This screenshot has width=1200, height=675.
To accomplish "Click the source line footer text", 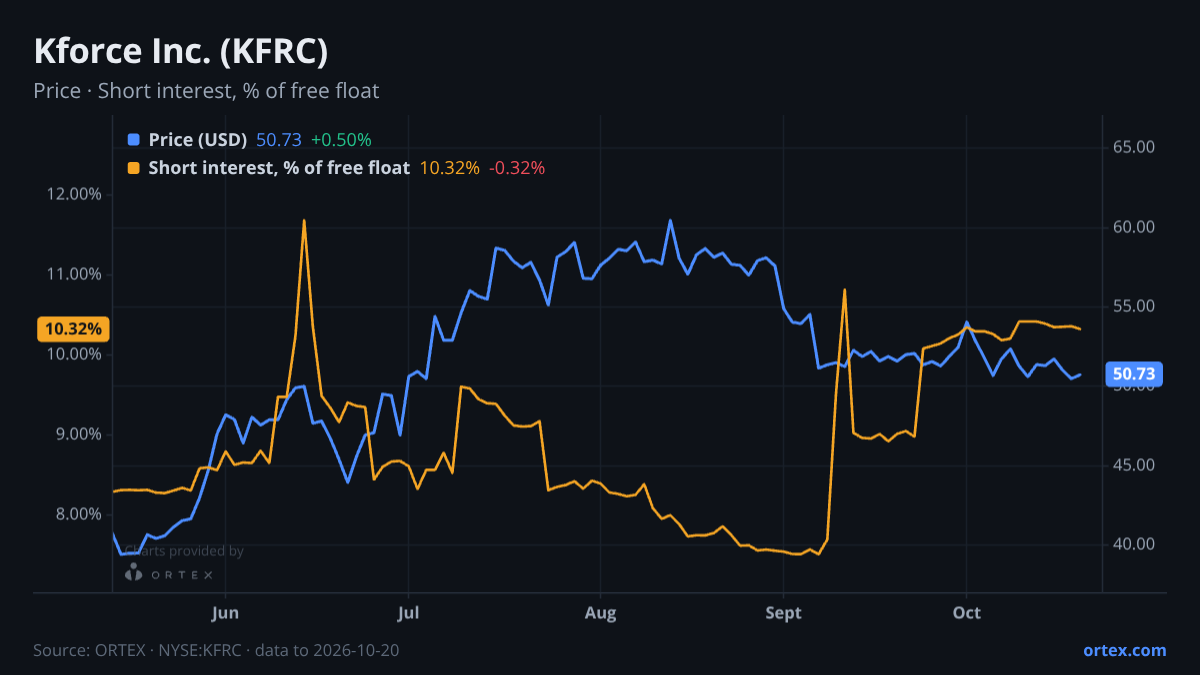I will (x=217, y=650).
